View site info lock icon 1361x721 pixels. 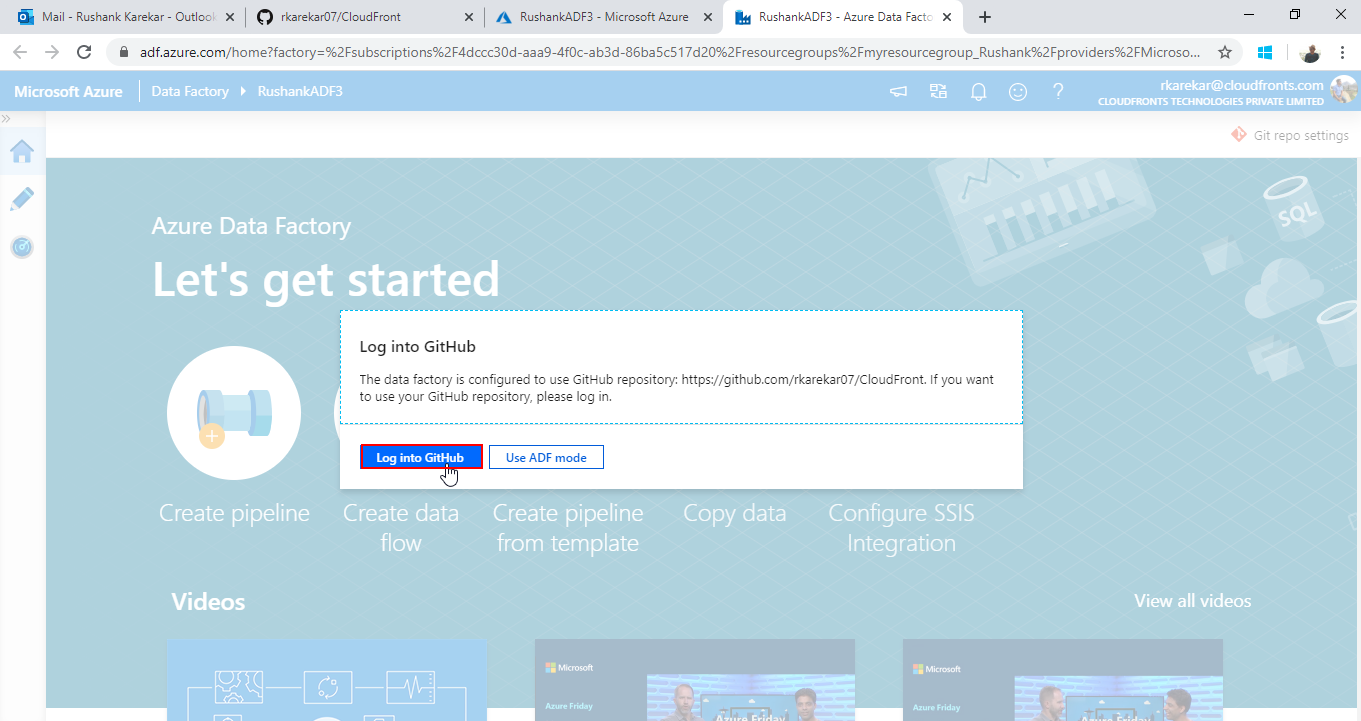tap(125, 52)
